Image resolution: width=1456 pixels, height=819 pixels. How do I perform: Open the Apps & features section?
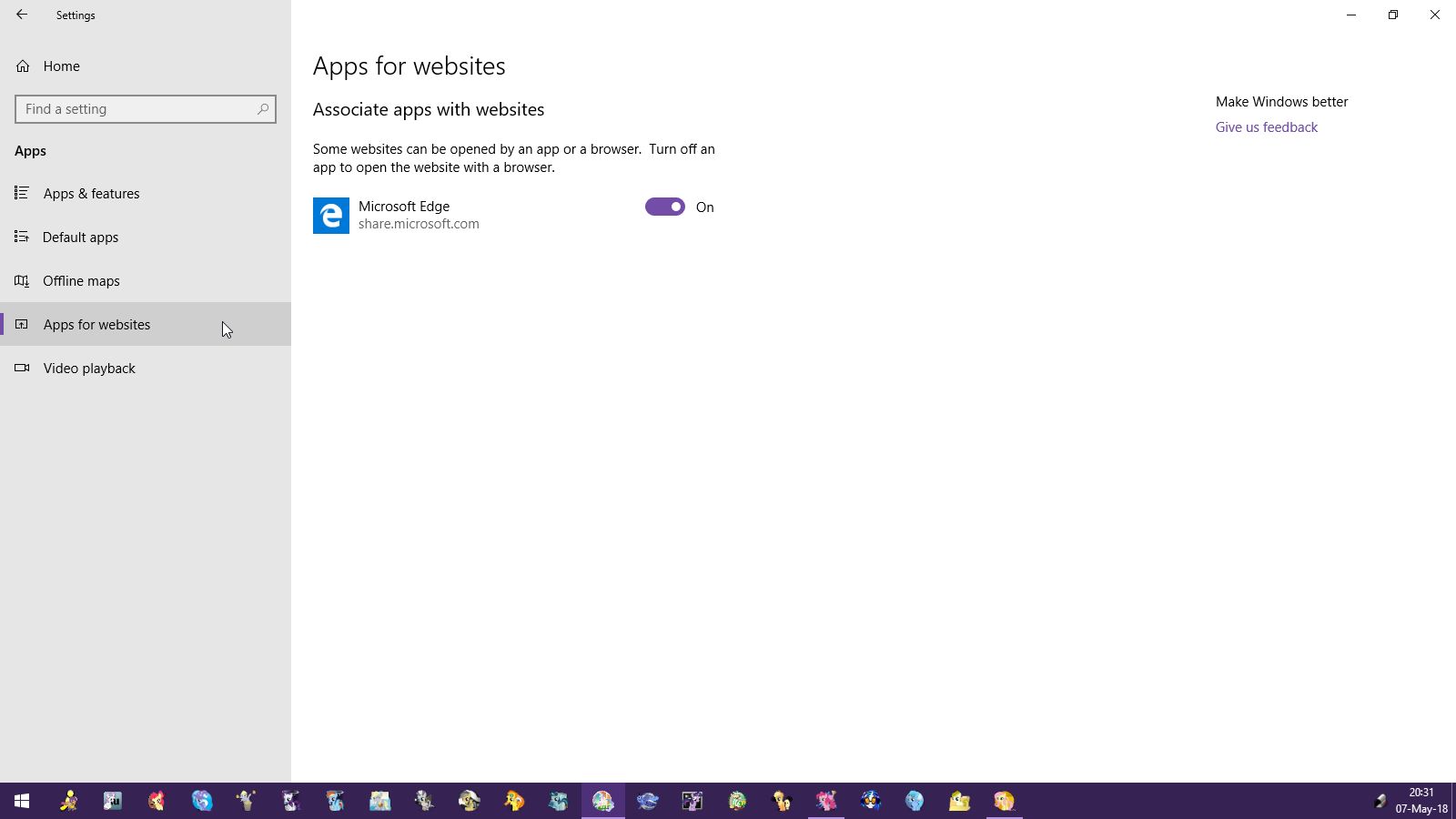coord(146,193)
